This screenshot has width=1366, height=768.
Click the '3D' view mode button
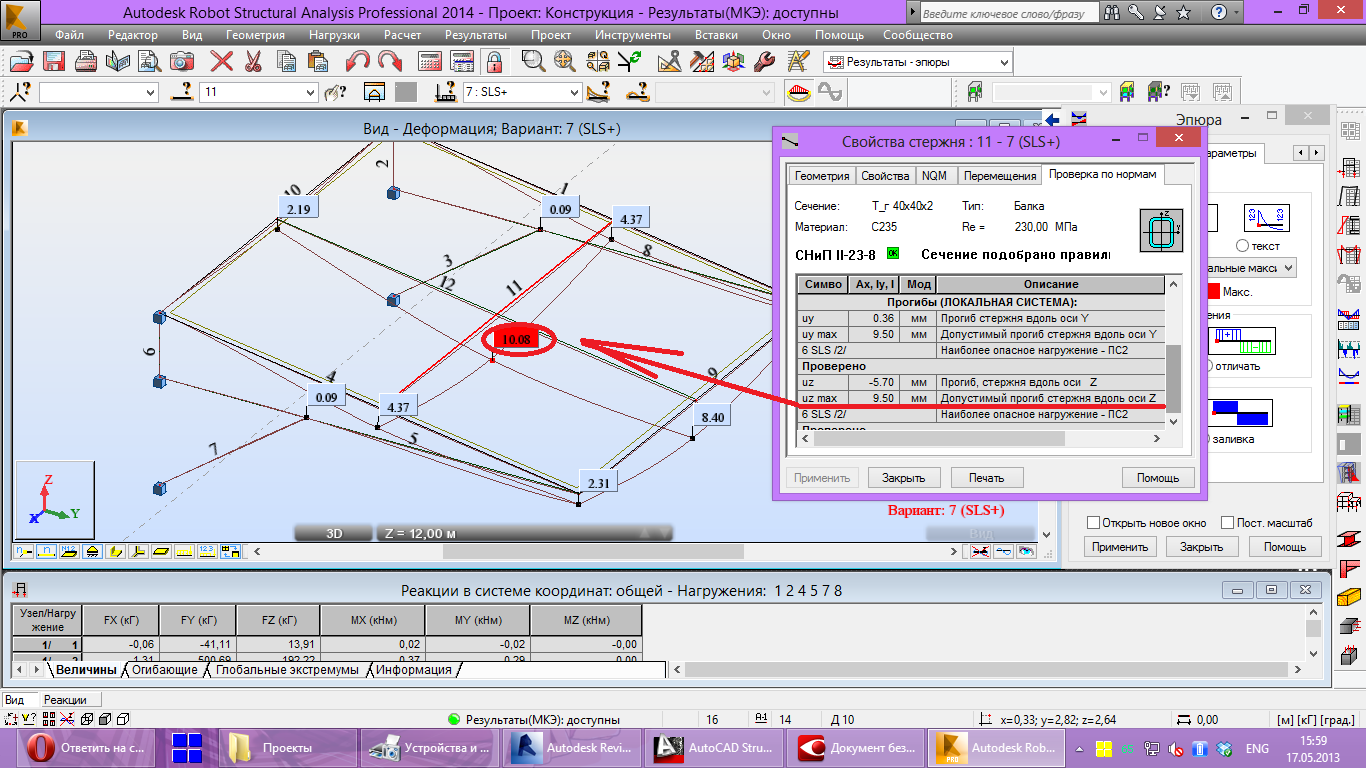tap(335, 534)
